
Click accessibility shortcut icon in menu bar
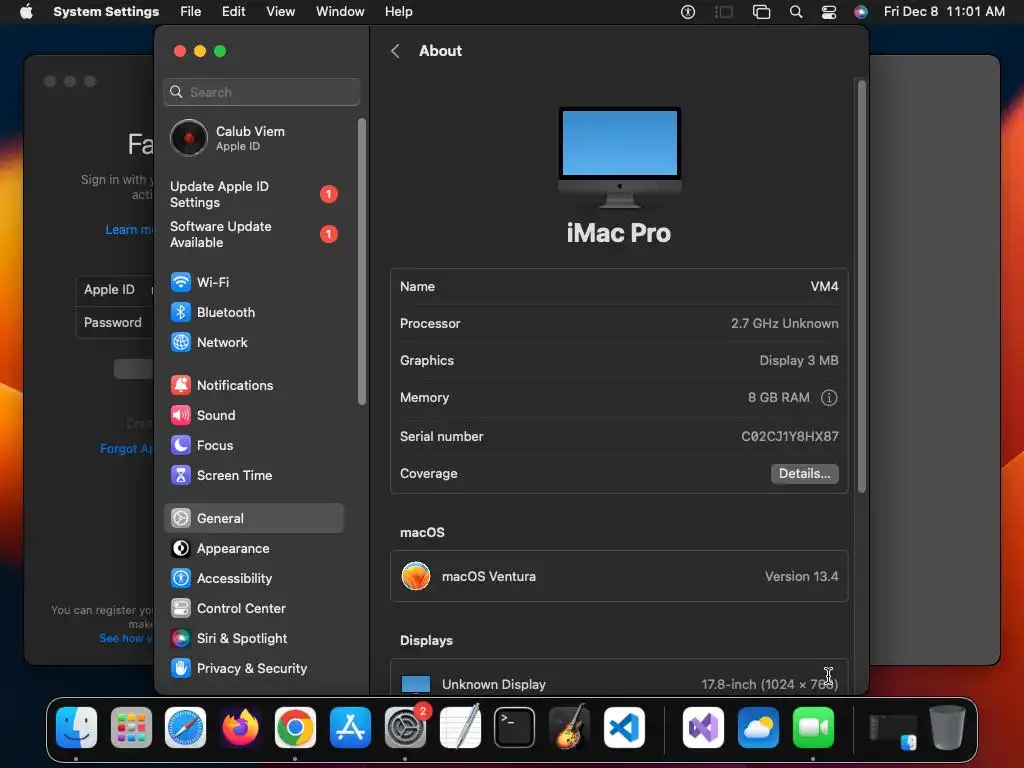pos(688,12)
